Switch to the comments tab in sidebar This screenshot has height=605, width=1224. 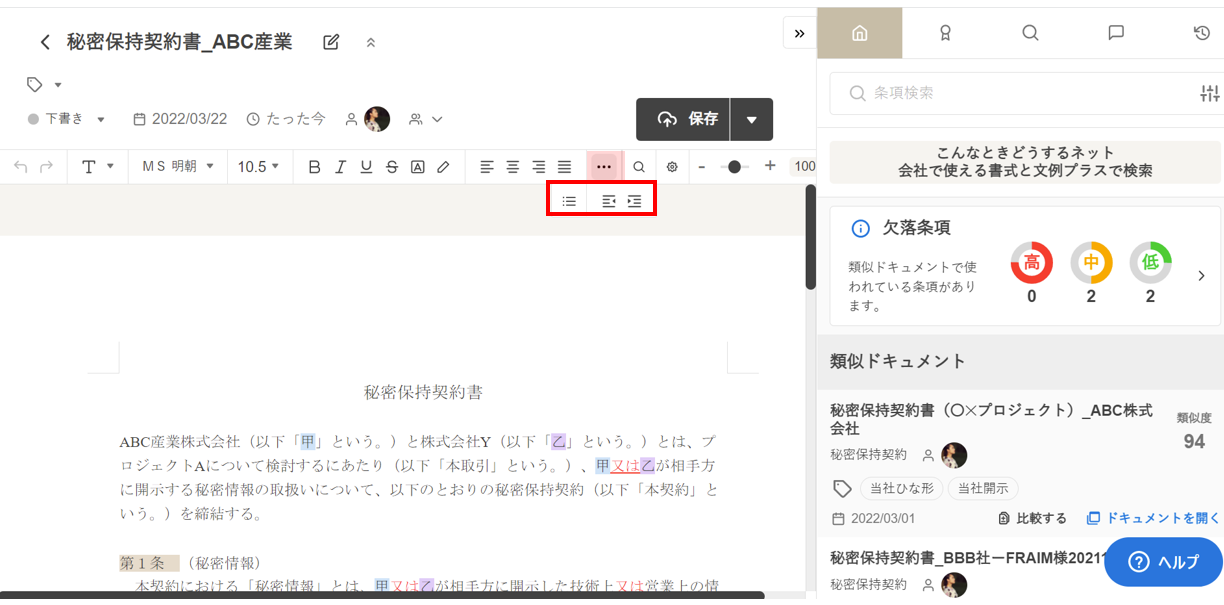(x=1116, y=33)
